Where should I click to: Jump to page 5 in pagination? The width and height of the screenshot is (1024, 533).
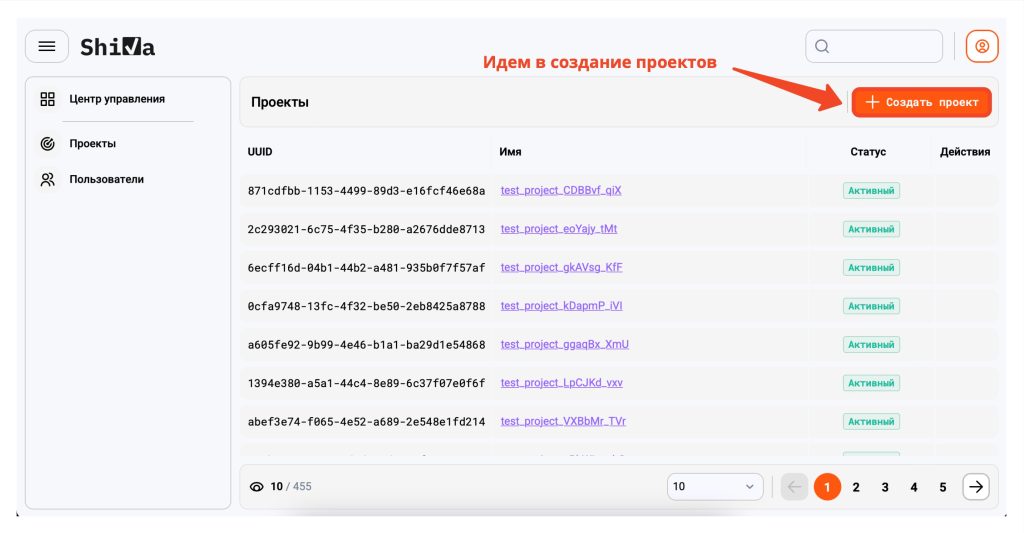(x=942, y=487)
